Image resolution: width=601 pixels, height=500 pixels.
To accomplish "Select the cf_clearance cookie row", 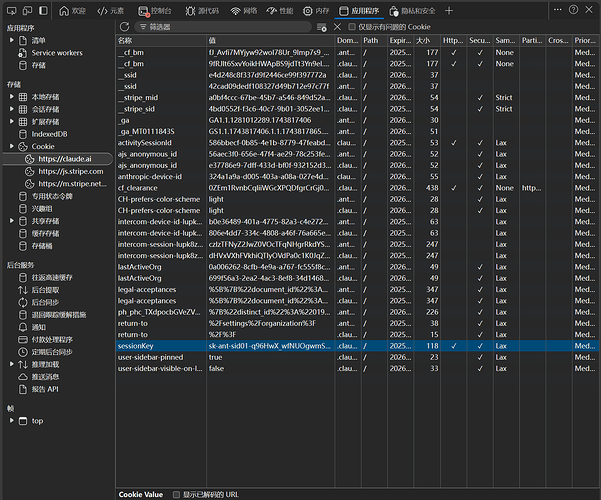I will (357, 188).
